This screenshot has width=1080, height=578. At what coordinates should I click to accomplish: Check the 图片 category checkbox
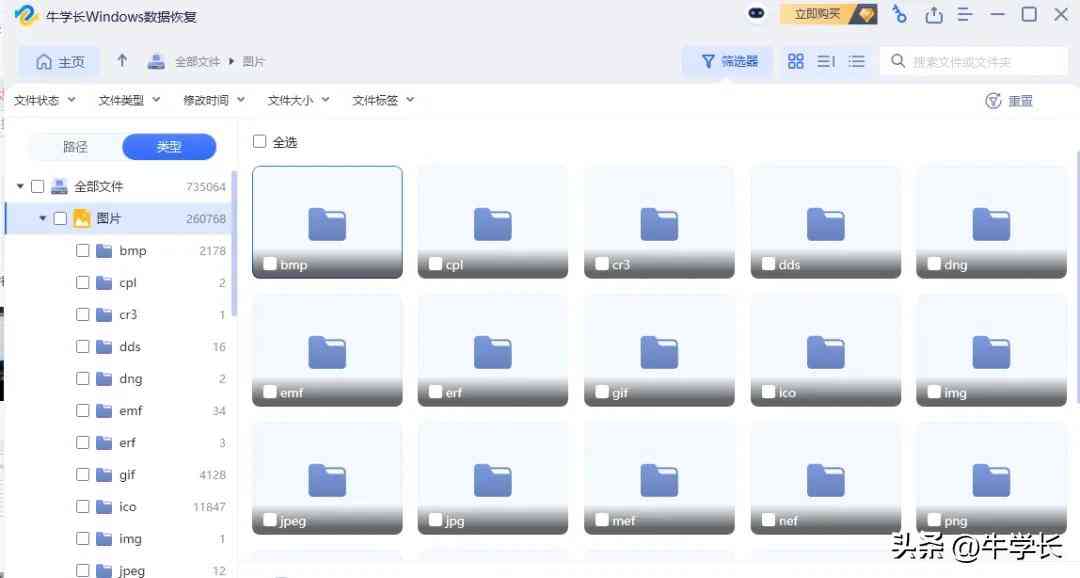59,218
